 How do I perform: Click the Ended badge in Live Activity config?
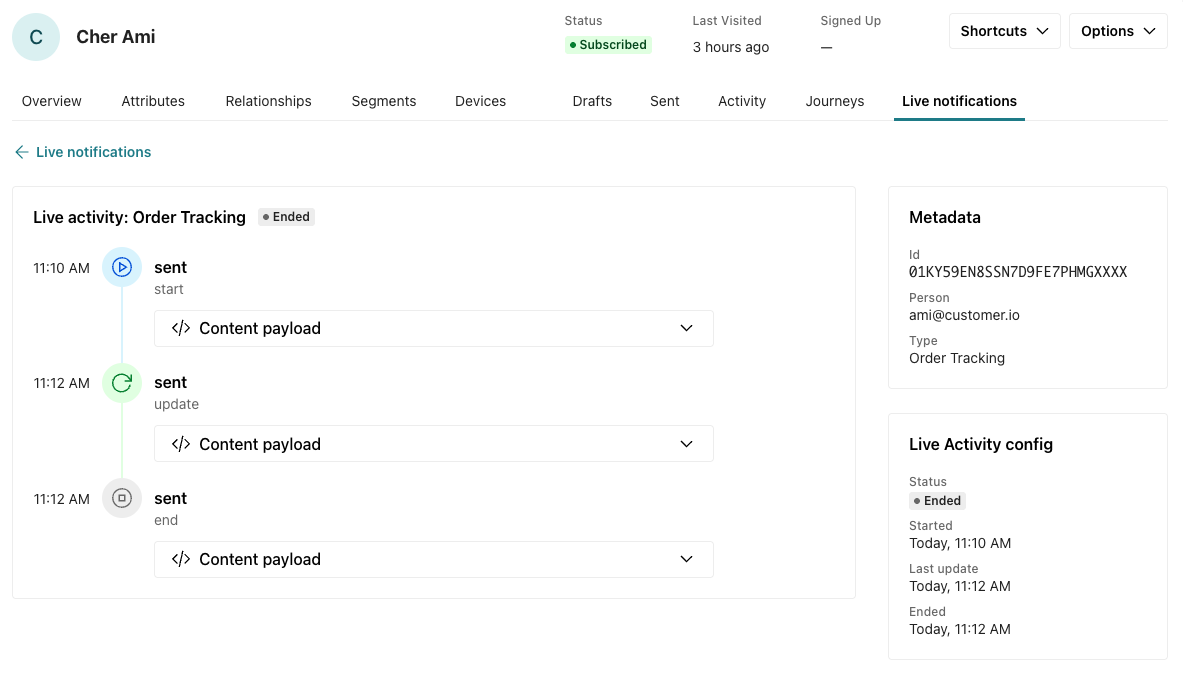click(x=937, y=501)
